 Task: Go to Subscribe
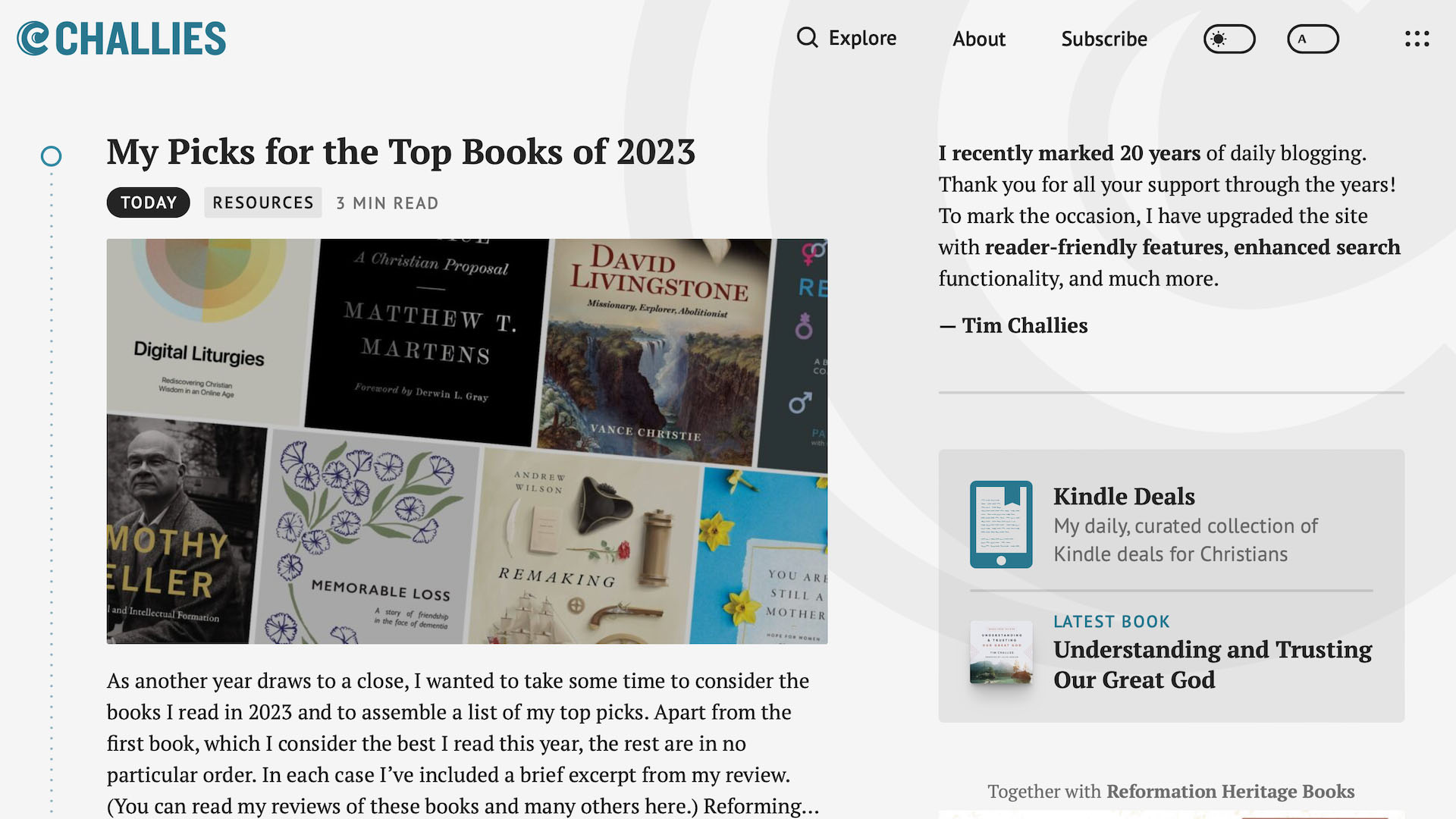tap(1104, 39)
